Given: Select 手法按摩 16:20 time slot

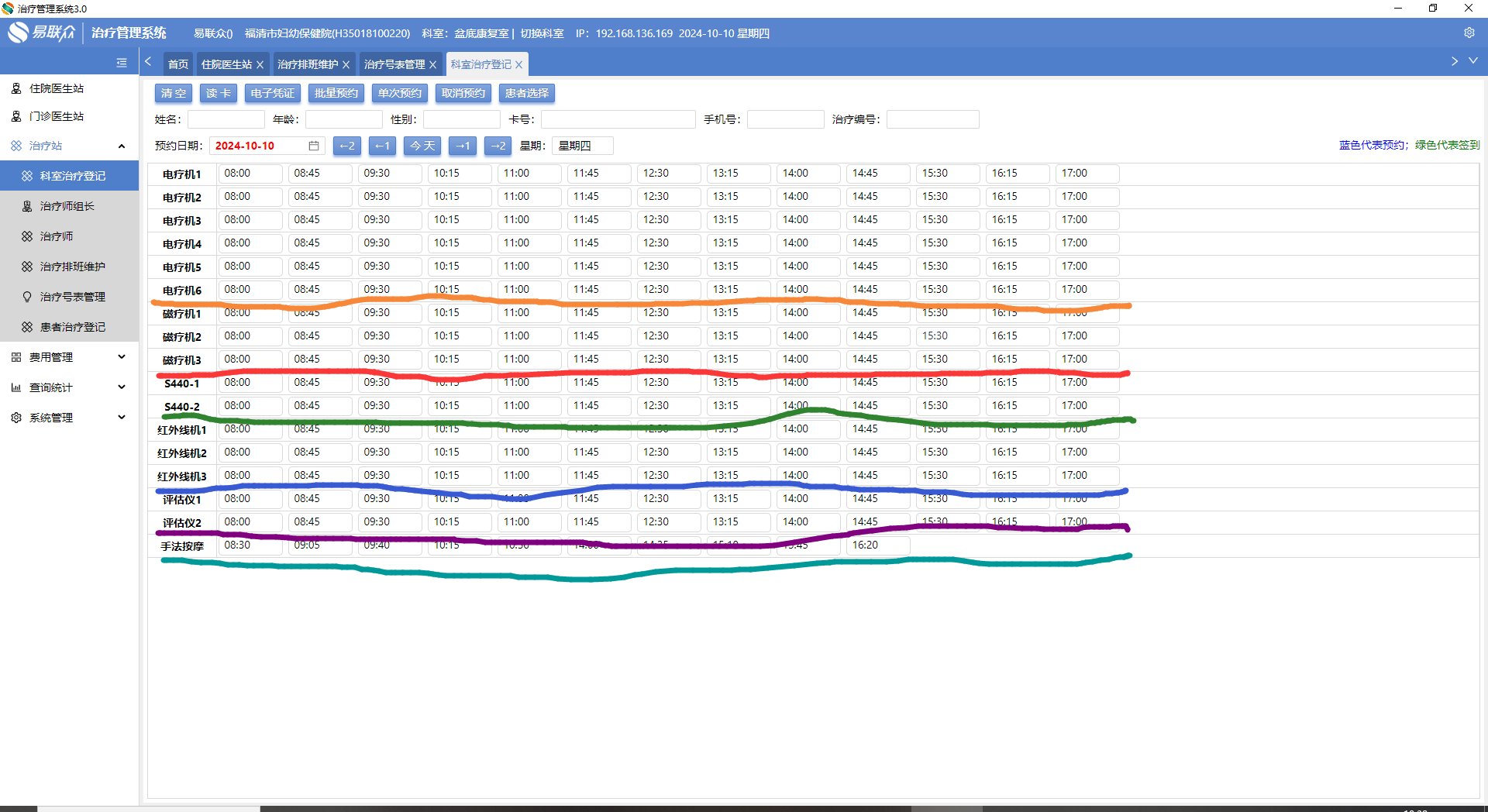Looking at the screenshot, I should [x=878, y=545].
